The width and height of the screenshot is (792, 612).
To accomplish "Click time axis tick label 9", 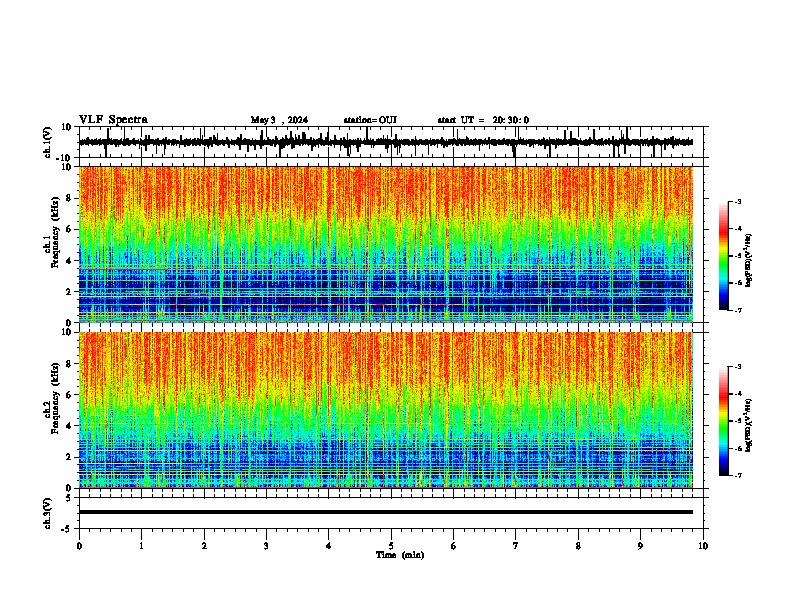I will pyautogui.click(x=640, y=546).
